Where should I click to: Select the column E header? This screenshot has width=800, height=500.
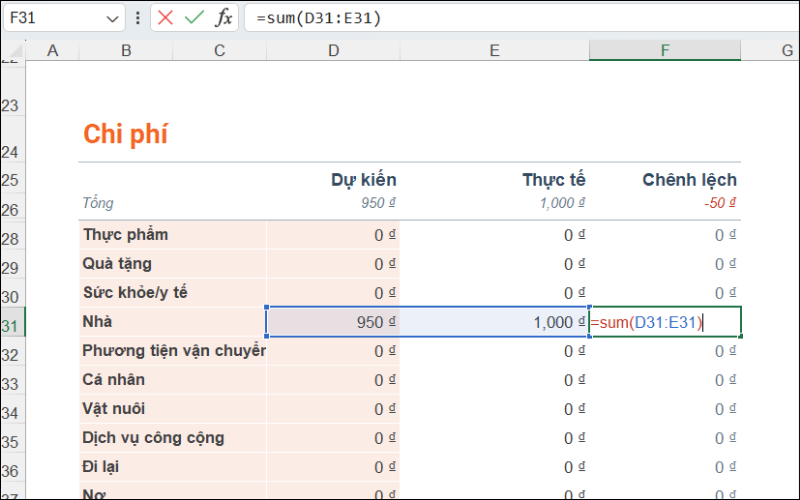(x=494, y=50)
